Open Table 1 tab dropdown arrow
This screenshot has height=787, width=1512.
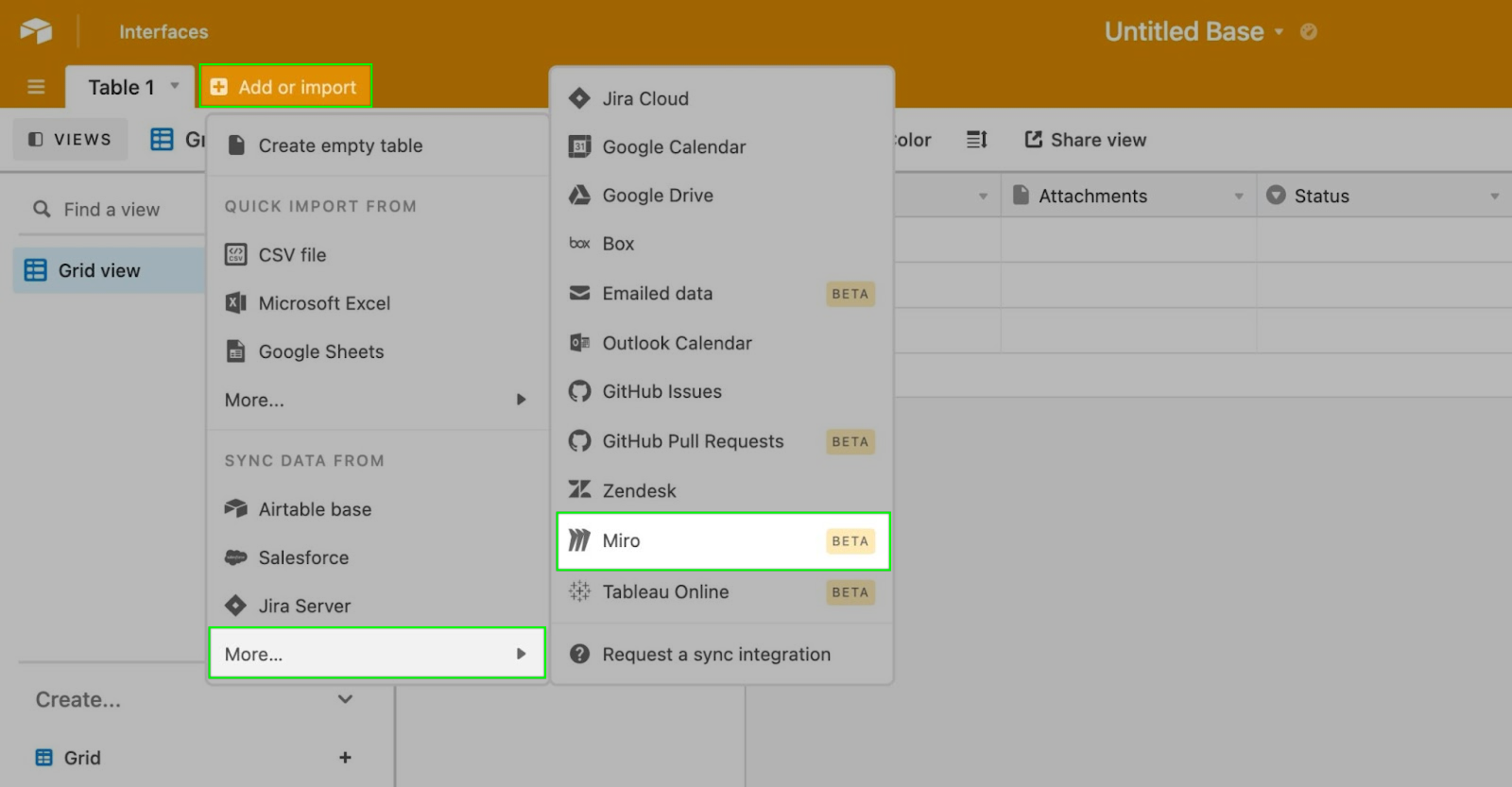tap(175, 86)
